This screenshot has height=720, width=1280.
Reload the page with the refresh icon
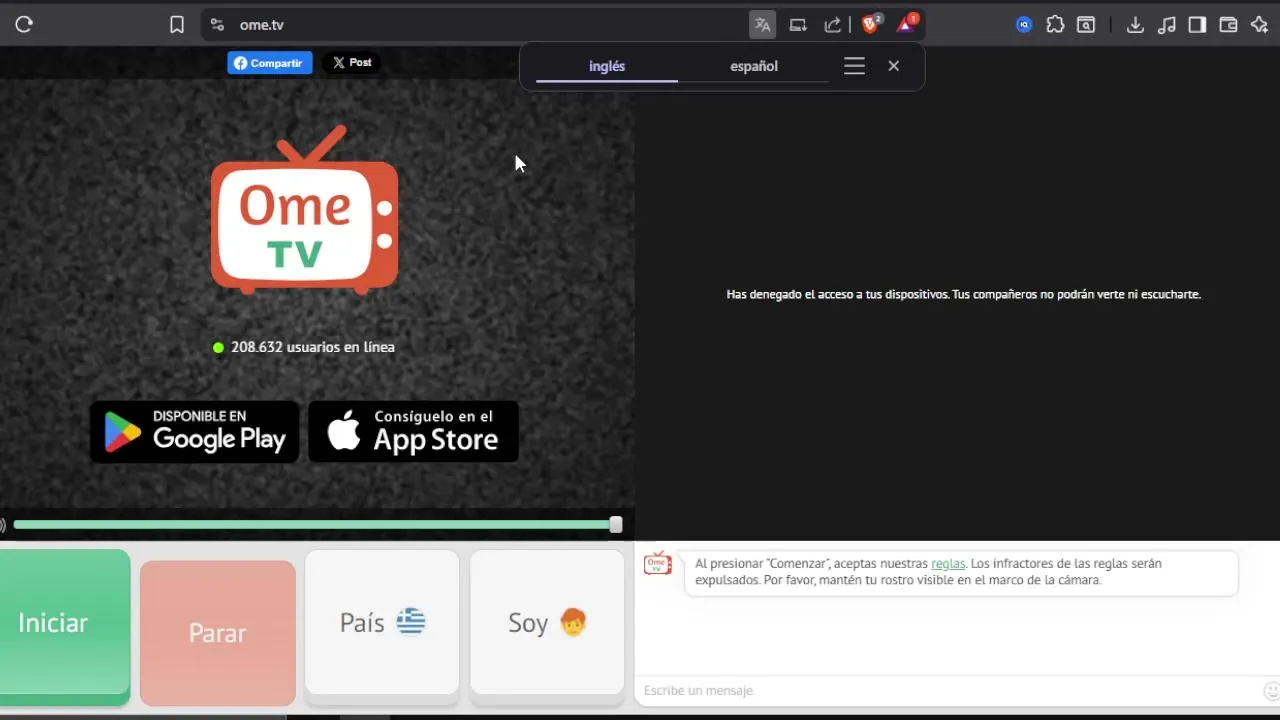pyautogui.click(x=24, y=25)
